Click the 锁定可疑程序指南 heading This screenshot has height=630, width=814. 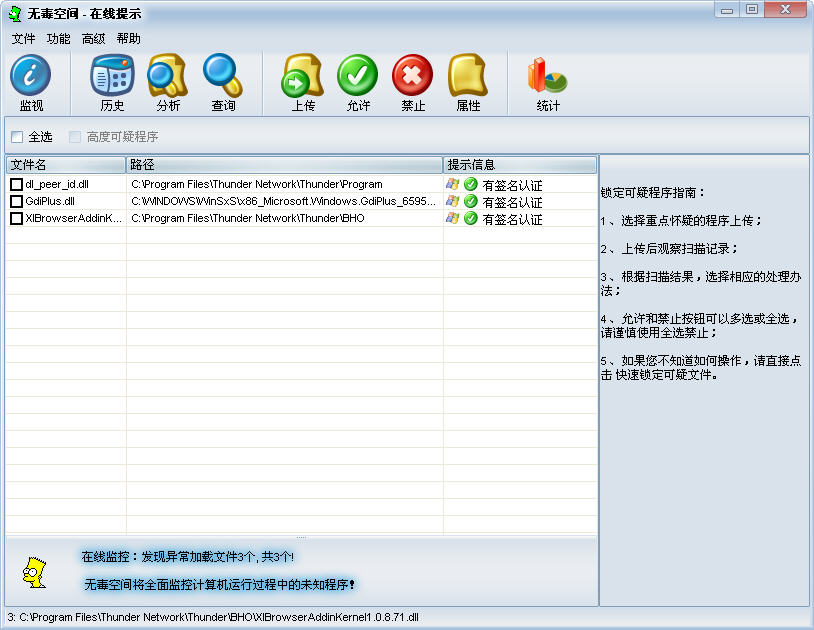[x=653, y=193]
